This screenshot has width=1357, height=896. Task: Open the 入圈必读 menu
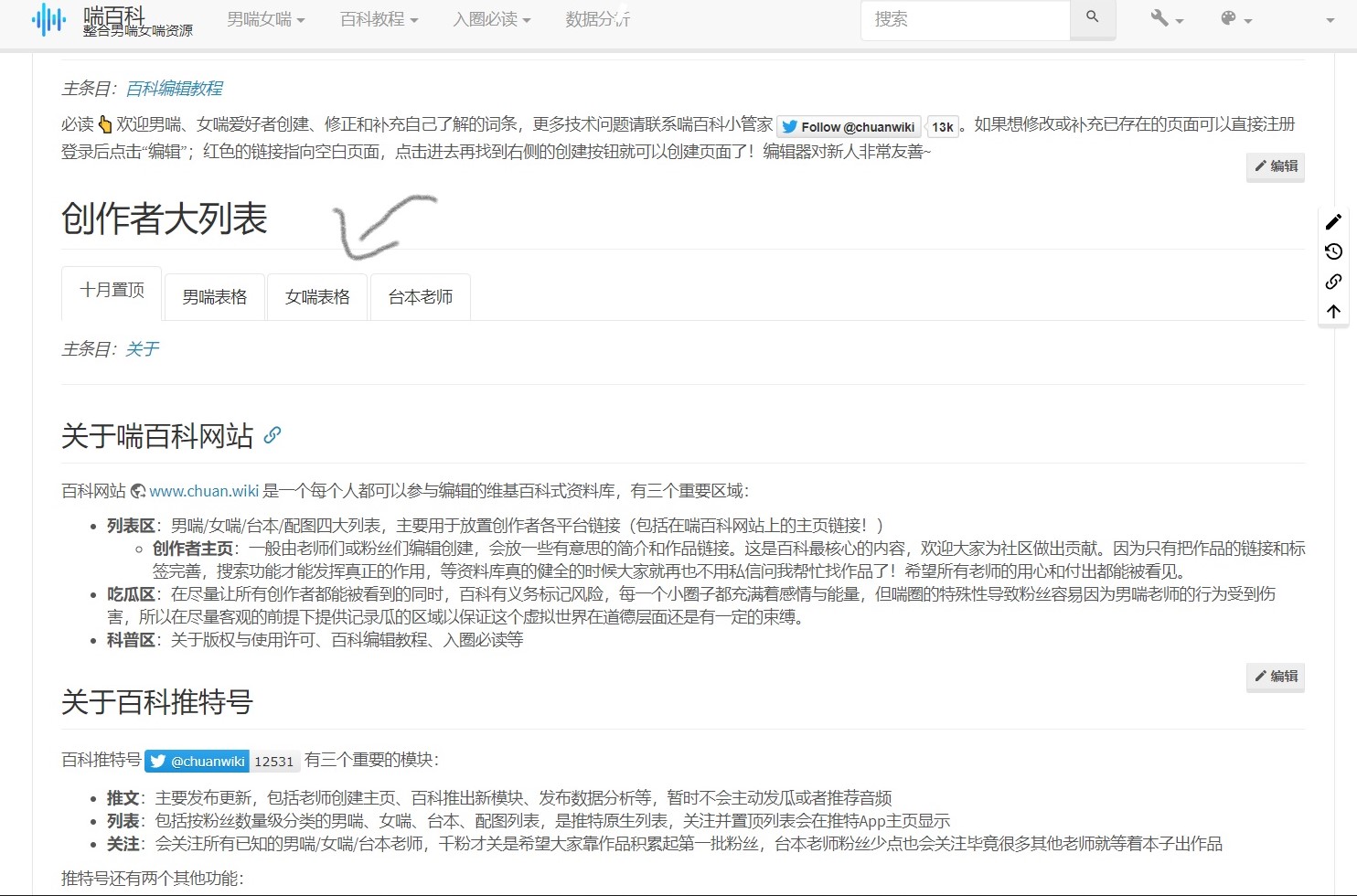pos(491,19)
